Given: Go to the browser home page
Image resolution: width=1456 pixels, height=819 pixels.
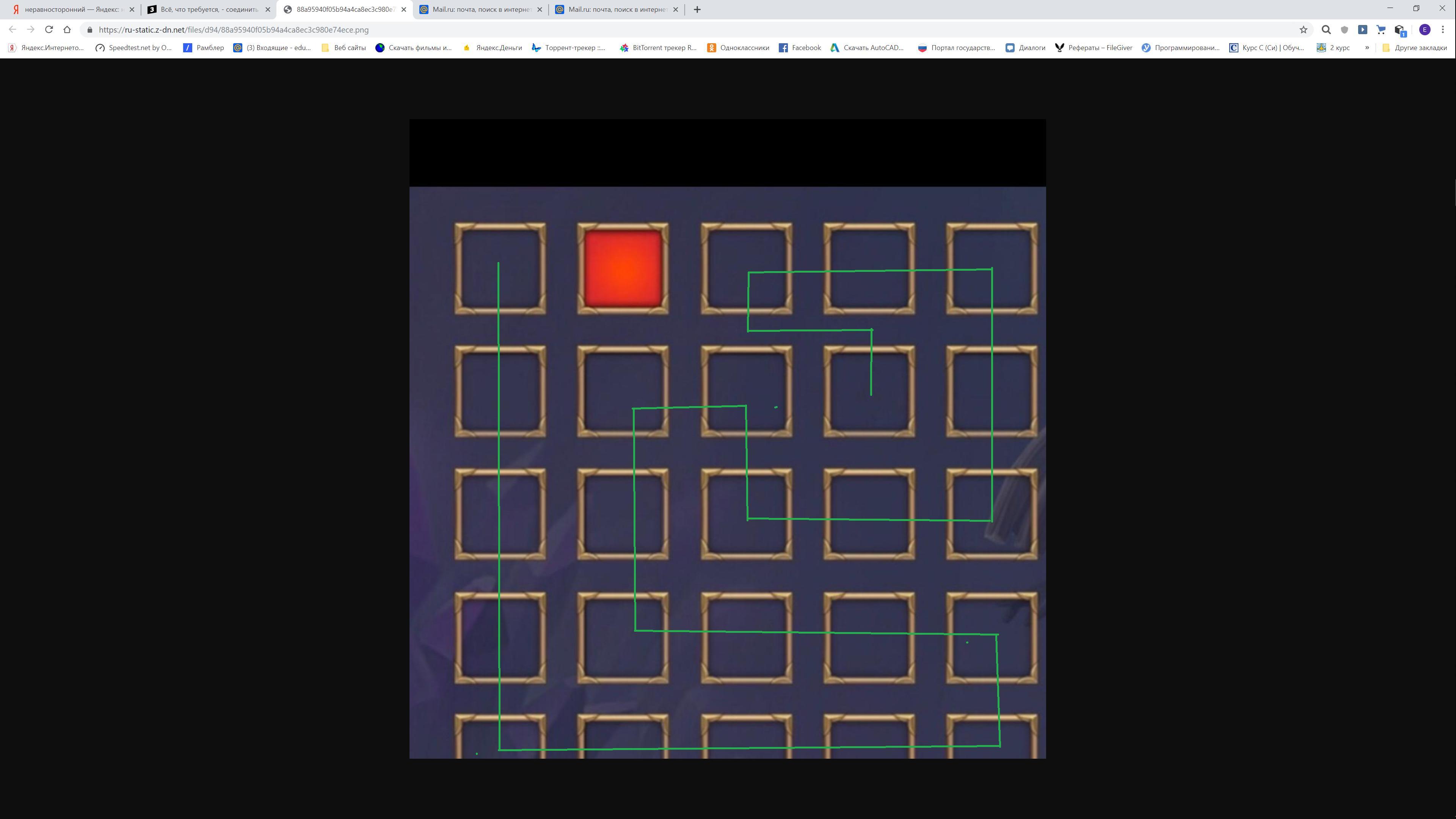Looking at the screenshot, I should pyautogui.click(x=67, y=30).
